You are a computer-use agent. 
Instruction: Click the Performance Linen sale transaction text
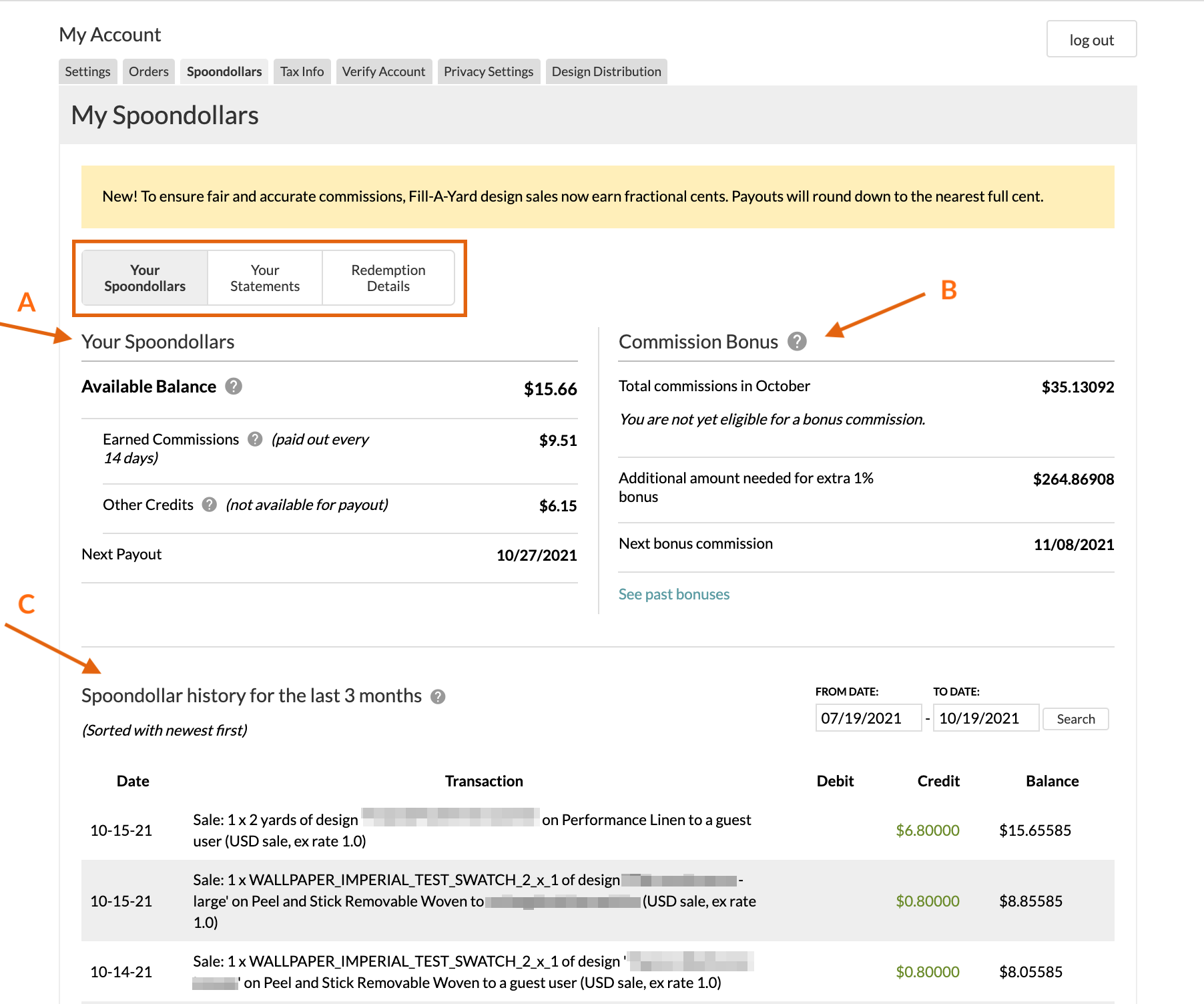click(472, 830)
